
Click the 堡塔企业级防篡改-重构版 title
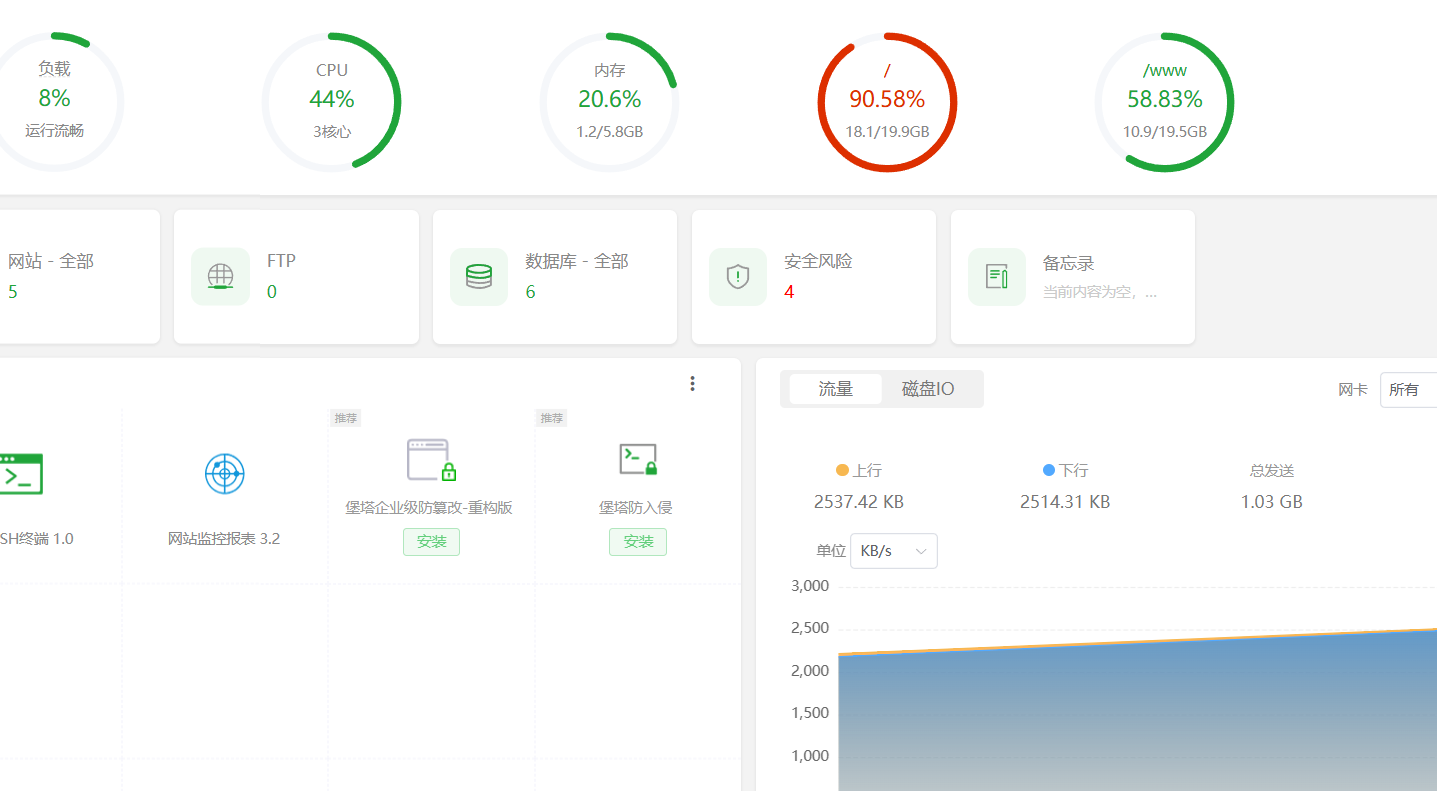click(x=429, y=508)
